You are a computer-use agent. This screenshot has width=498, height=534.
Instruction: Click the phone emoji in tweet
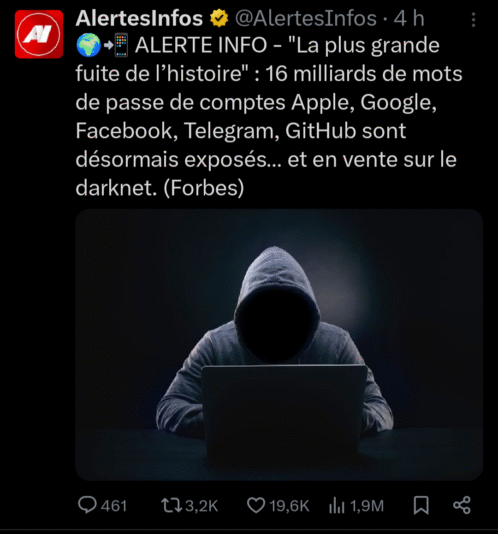click(x=121, y=45)
